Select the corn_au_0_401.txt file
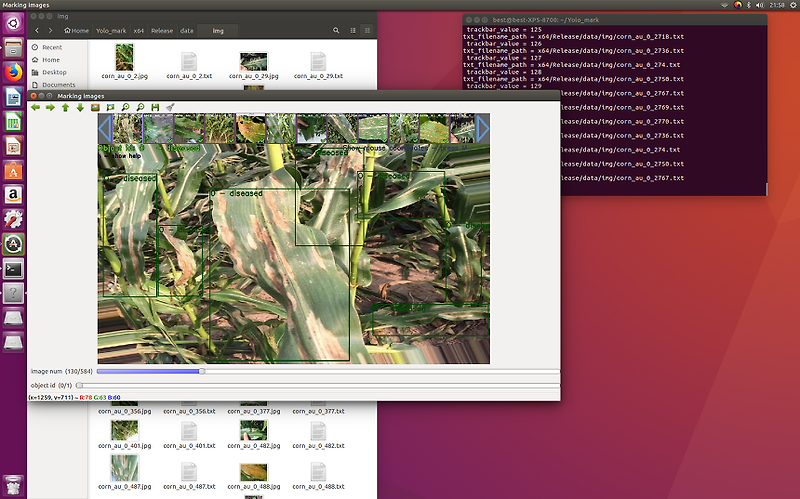Viewport: 800px width, 499px height. 189,435
